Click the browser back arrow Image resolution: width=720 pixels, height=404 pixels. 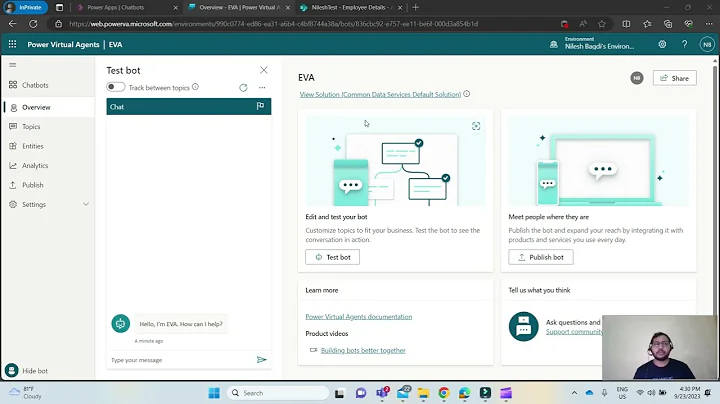[12, 24]
